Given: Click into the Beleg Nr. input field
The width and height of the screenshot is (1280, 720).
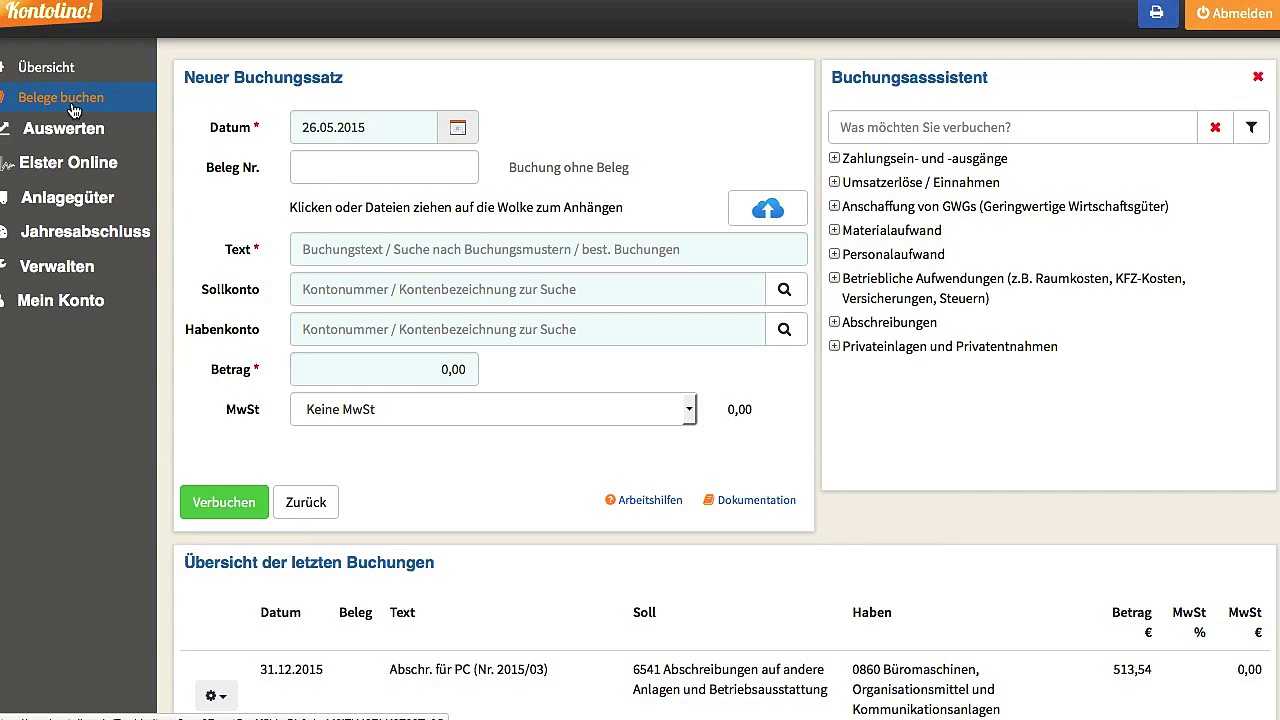Looking at the screenshot, I should tap(384, 167).
